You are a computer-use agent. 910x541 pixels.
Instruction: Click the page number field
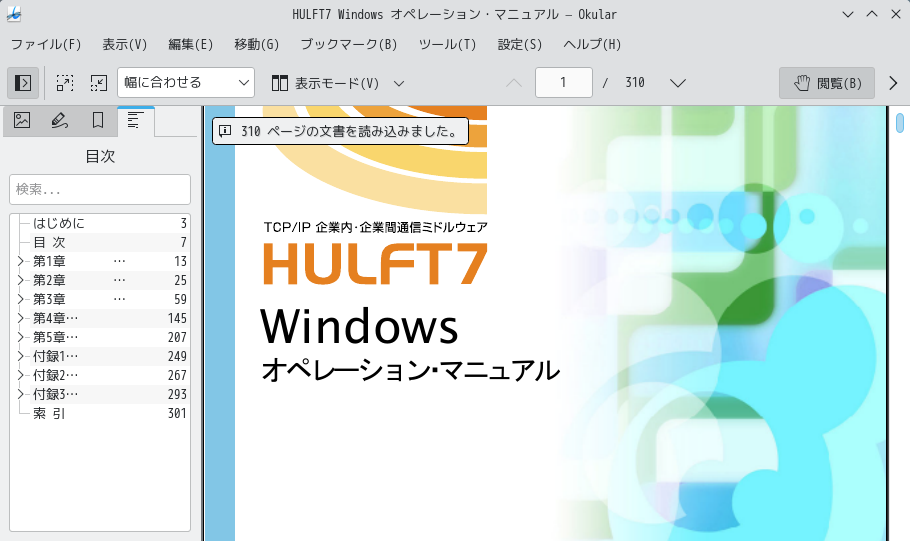[x=564, y=82]
